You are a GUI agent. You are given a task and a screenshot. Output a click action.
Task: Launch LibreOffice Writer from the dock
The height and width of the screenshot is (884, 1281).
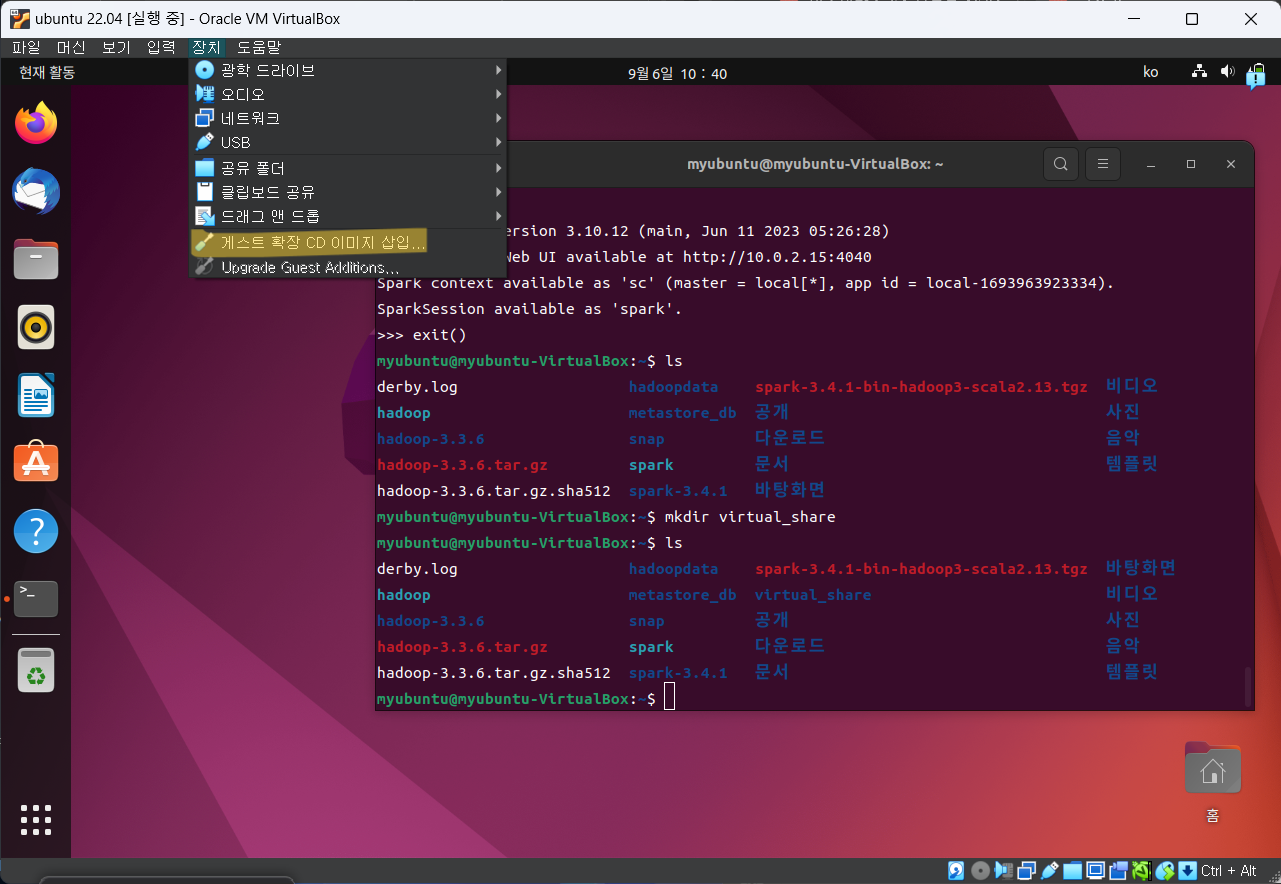(x=36, y=395)
